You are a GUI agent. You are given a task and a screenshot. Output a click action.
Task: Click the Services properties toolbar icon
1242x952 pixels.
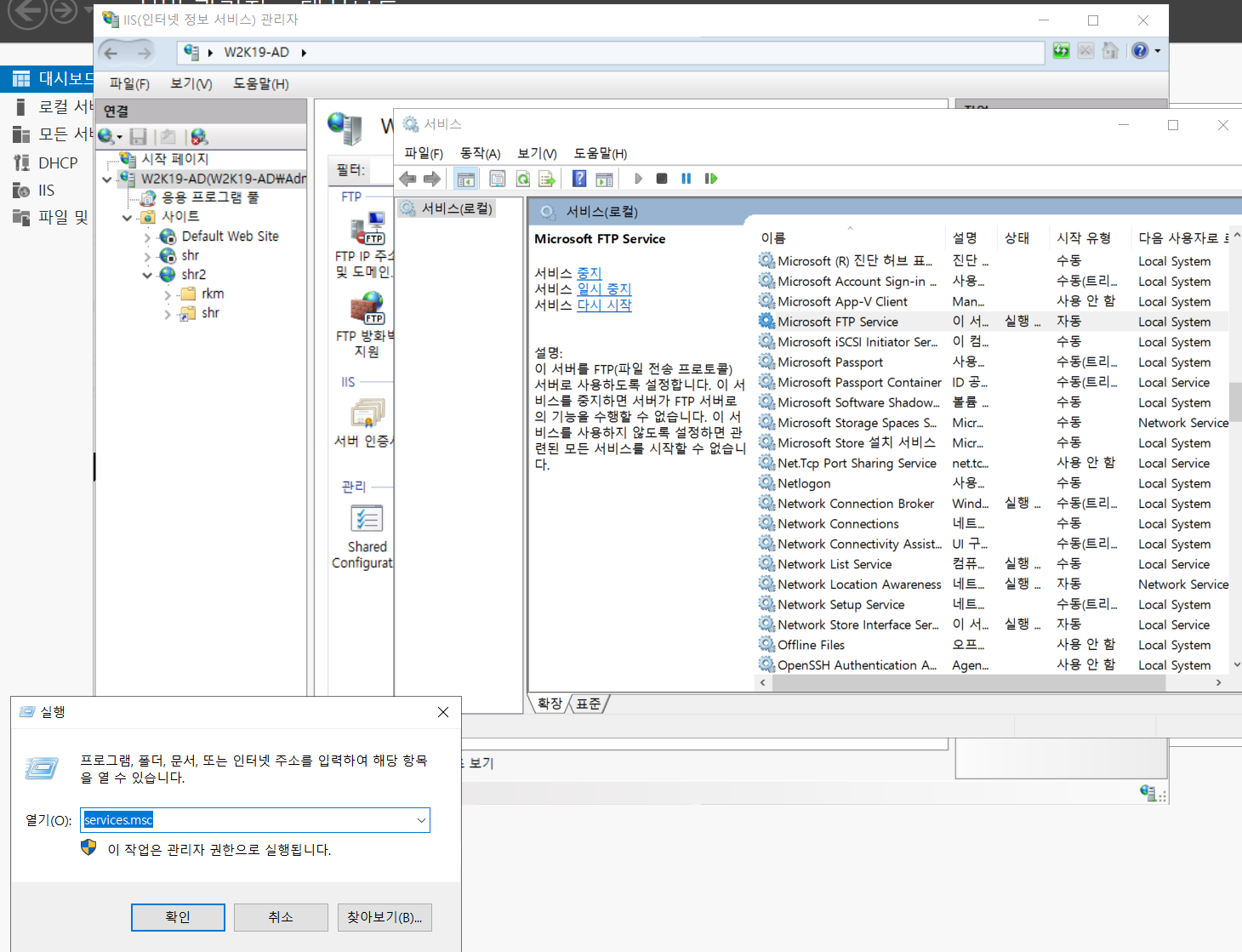[498, 179]
